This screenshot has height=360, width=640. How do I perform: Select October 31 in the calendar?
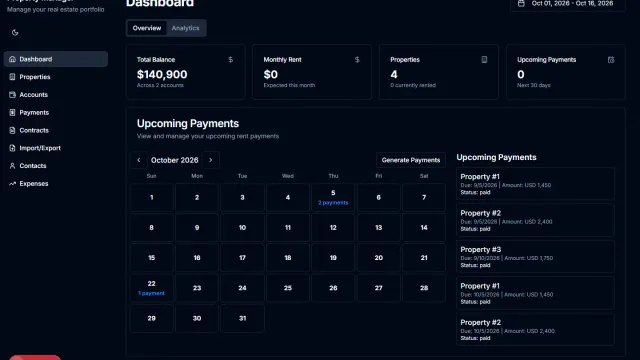(x=242, y=318)
